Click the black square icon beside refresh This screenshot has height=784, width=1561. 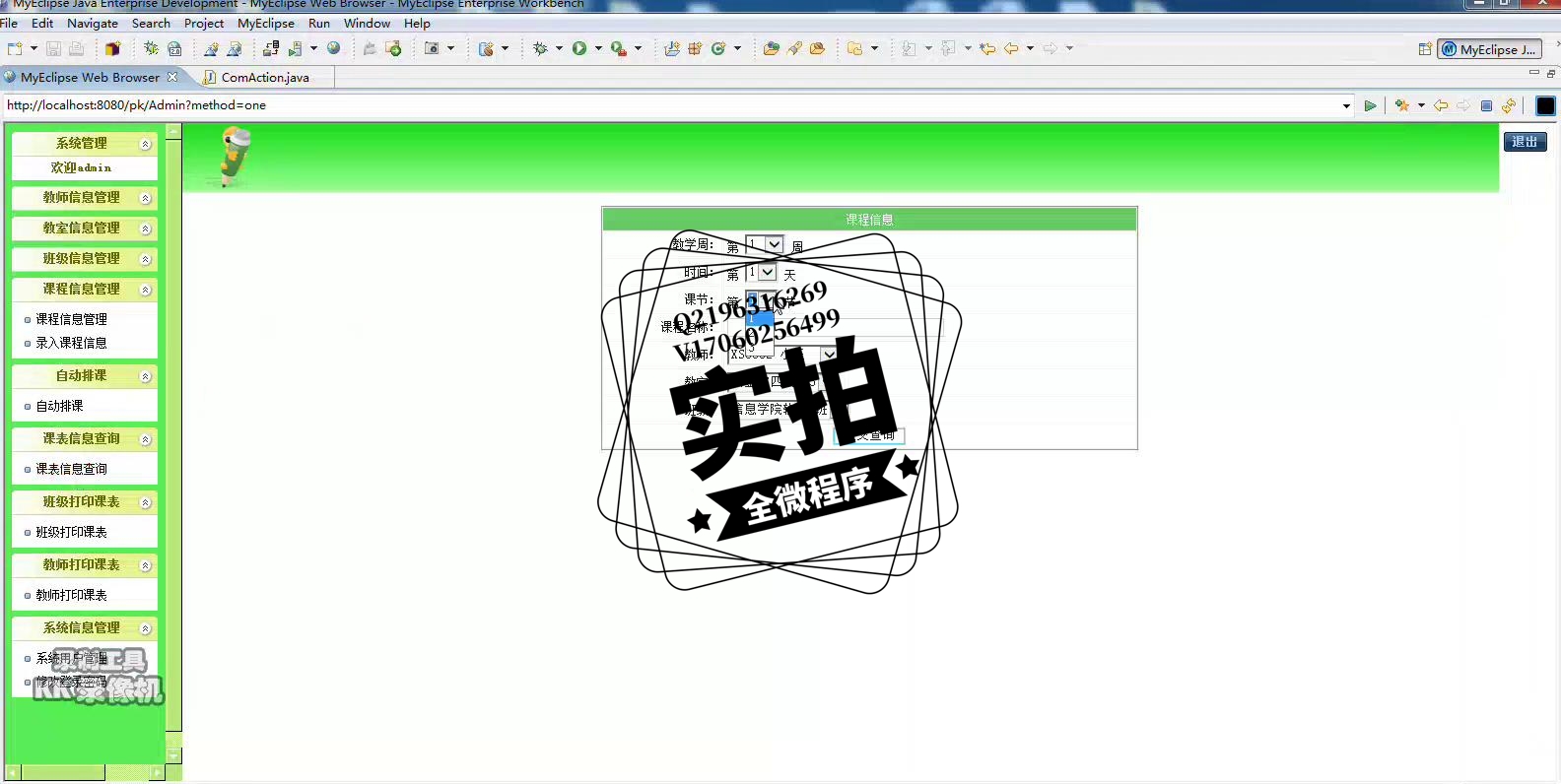(x=1545, y=105)
